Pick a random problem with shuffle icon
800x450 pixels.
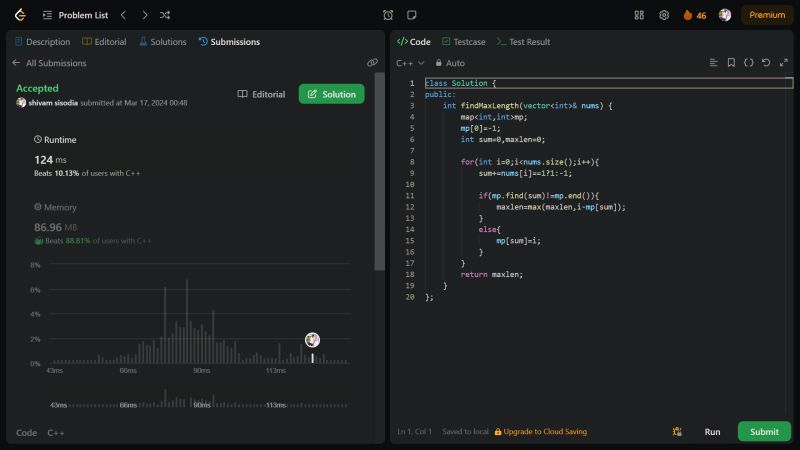click(165, 15)
